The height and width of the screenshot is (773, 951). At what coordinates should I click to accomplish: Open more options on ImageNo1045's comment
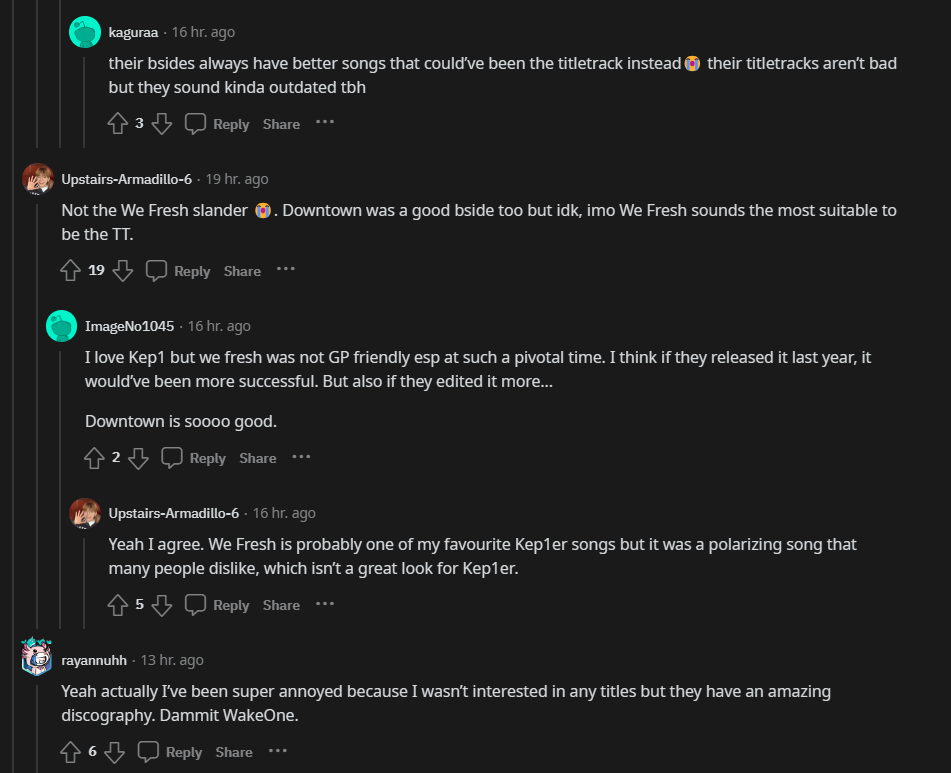pos(301,457)
